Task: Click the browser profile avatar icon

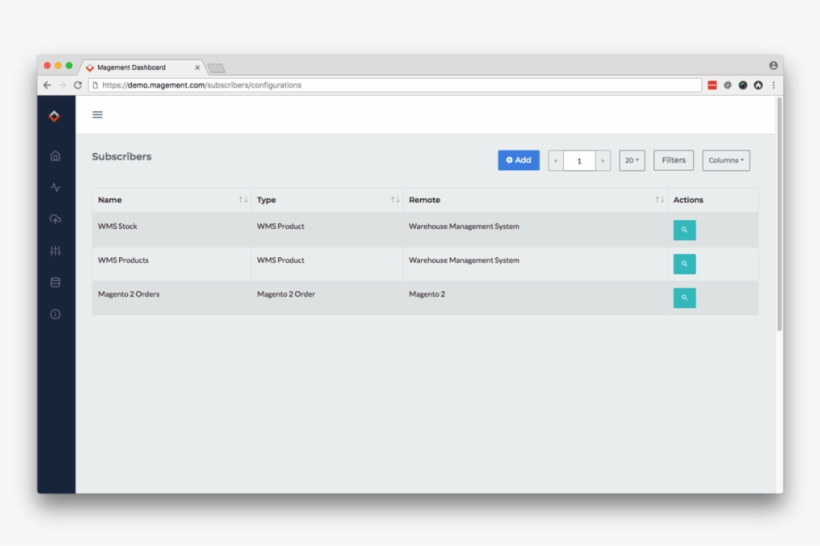Action: 773,65
